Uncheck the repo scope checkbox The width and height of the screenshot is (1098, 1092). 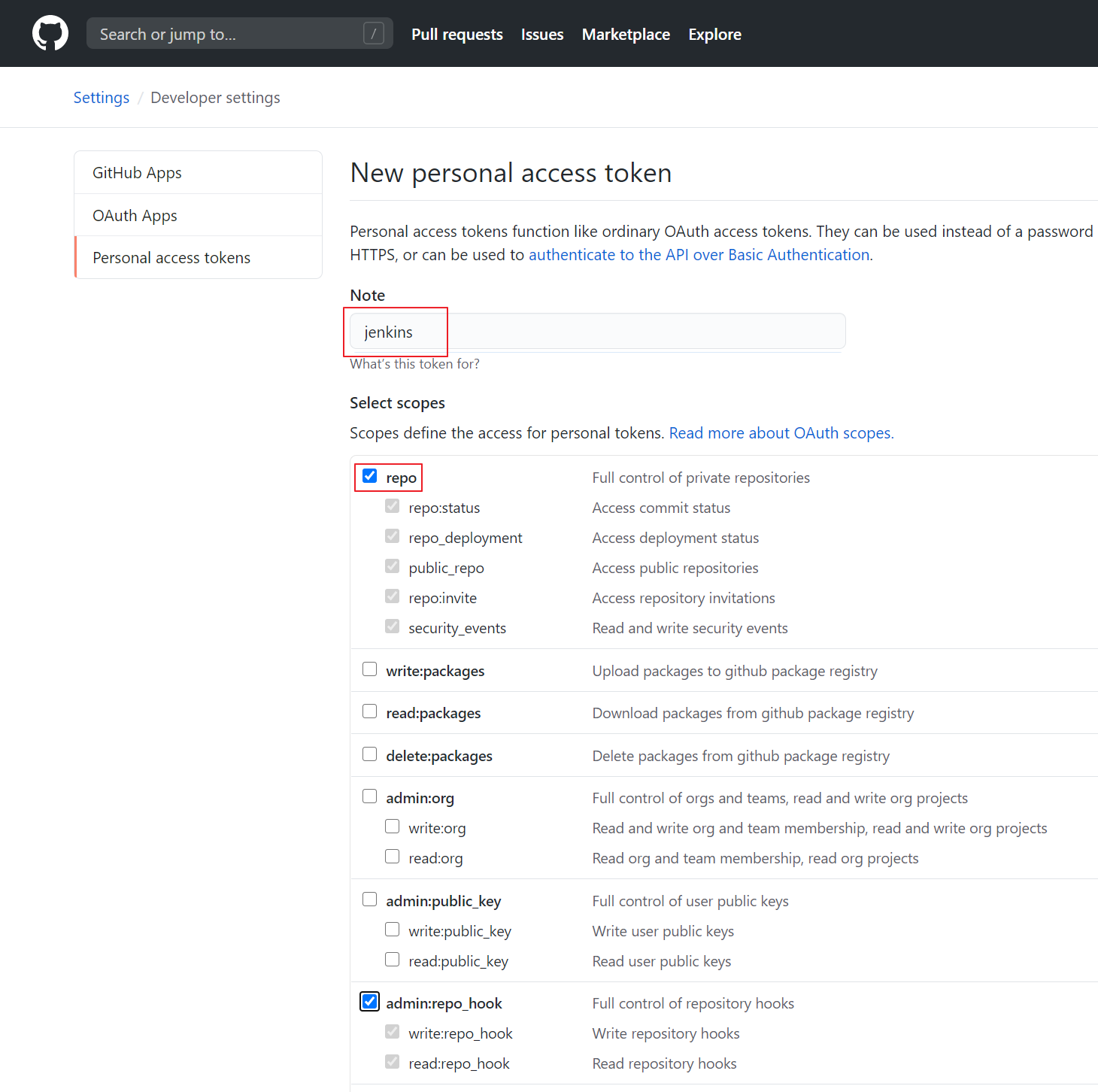click(369, 476)
